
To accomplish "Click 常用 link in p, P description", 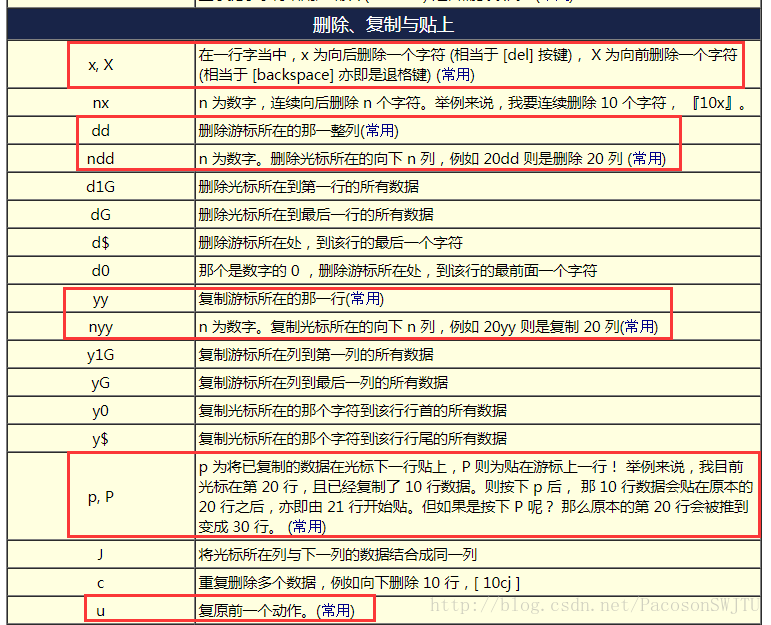I will point(307,527).
